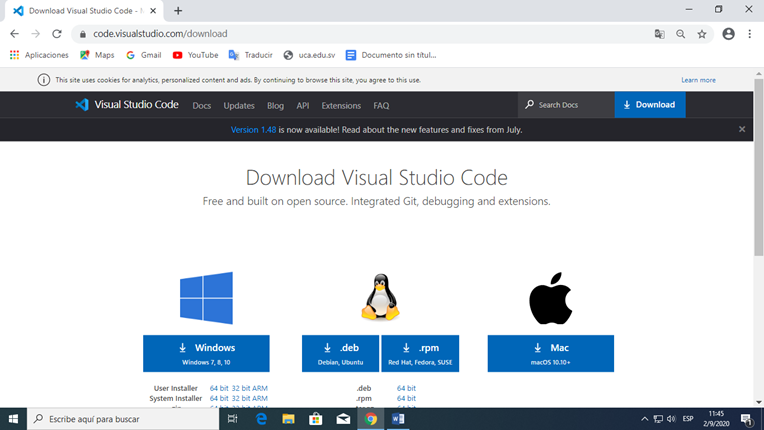Open notification center icon

(746, 419)
